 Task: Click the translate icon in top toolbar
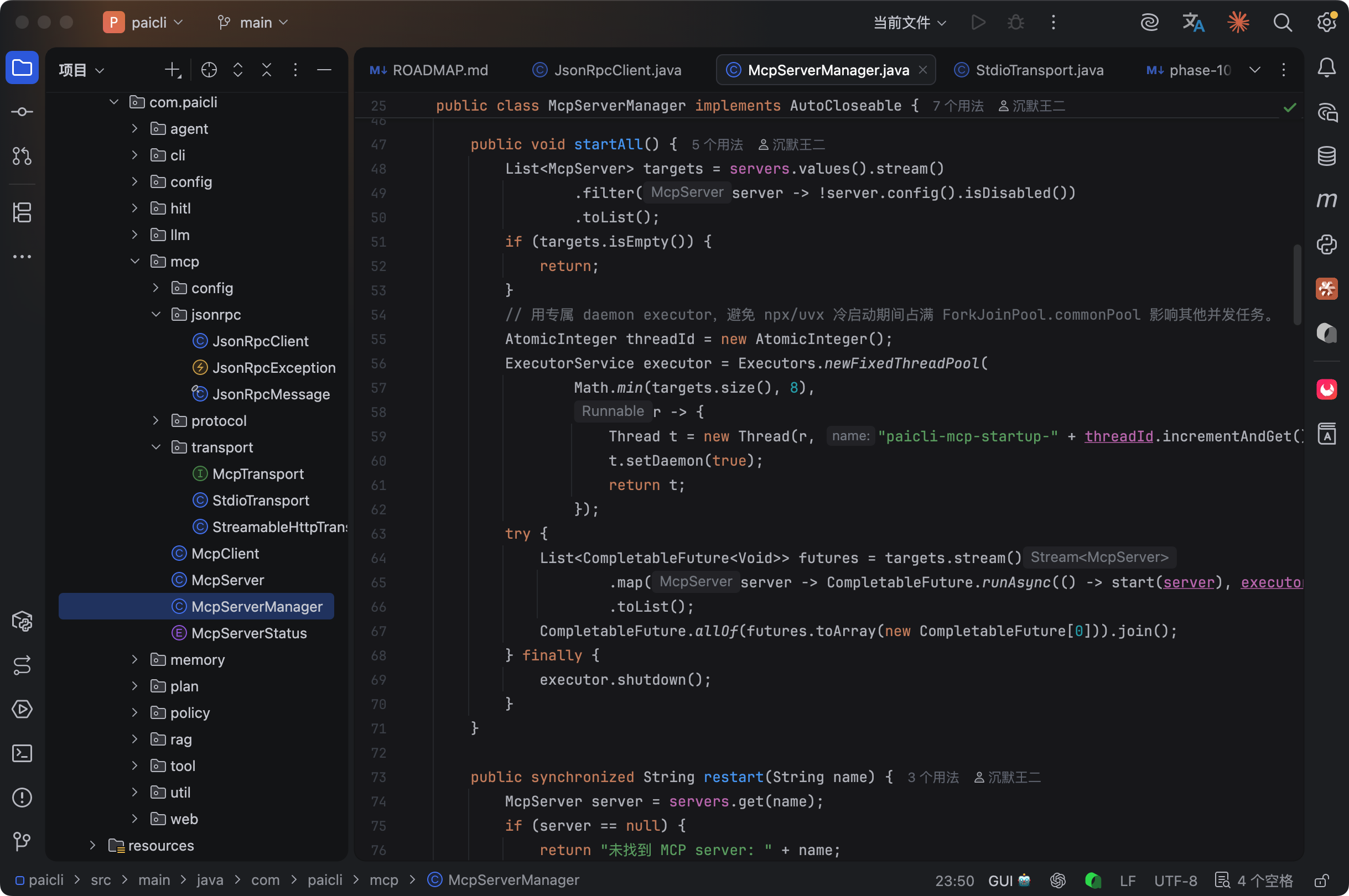click(1193, 22)
